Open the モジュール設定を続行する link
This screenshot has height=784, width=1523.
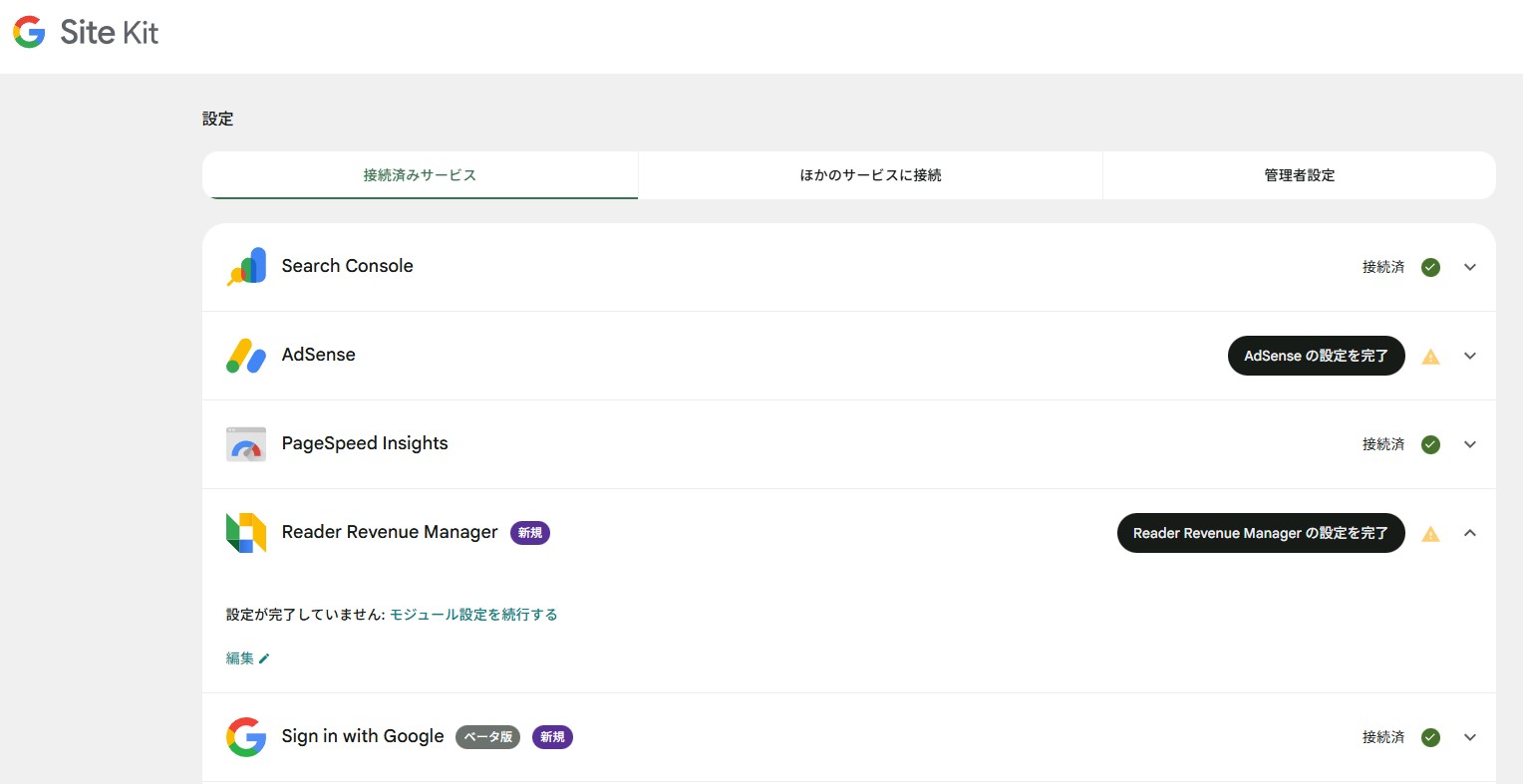[x=473, y=615]
